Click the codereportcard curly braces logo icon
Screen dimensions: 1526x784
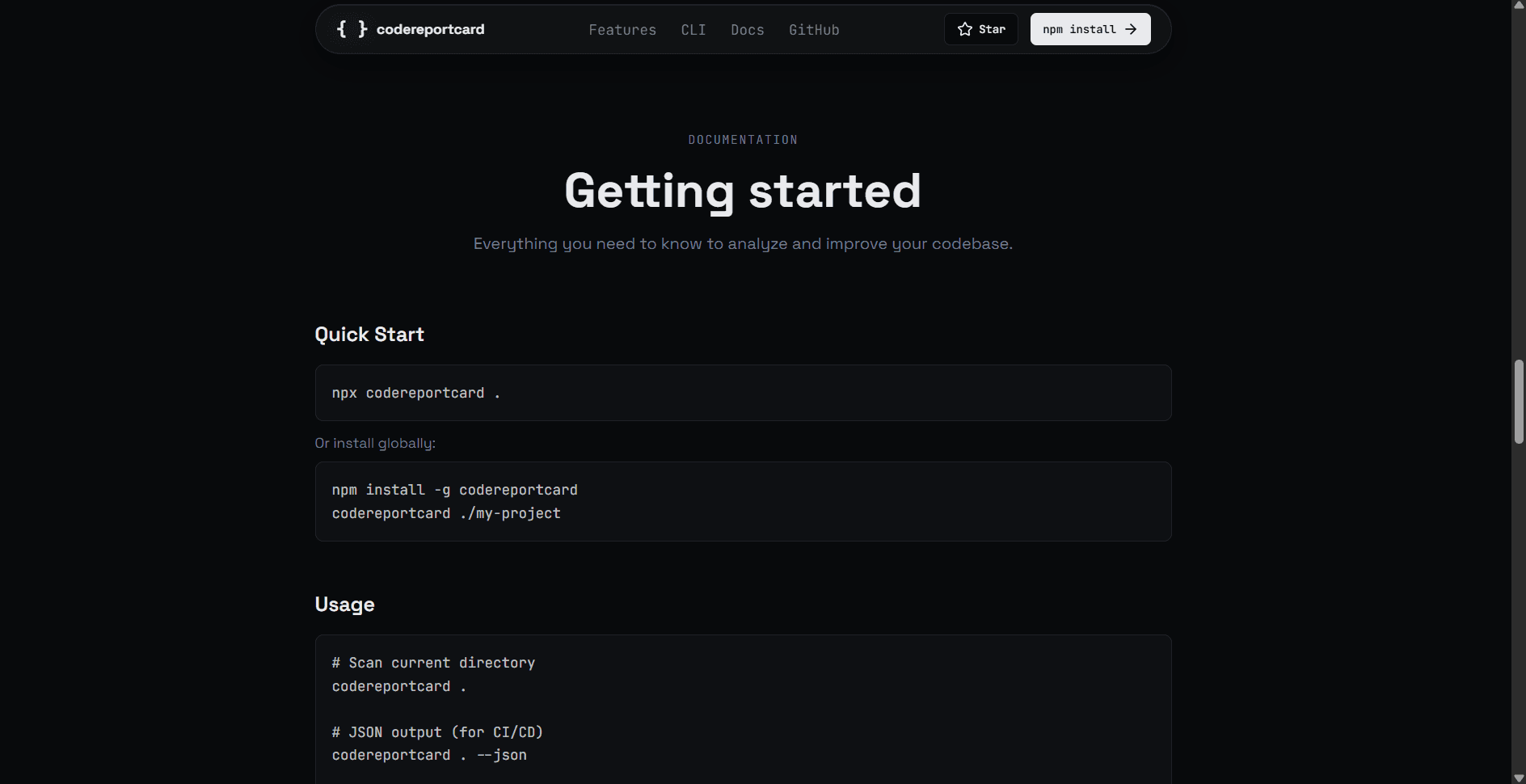coord(351,29)
